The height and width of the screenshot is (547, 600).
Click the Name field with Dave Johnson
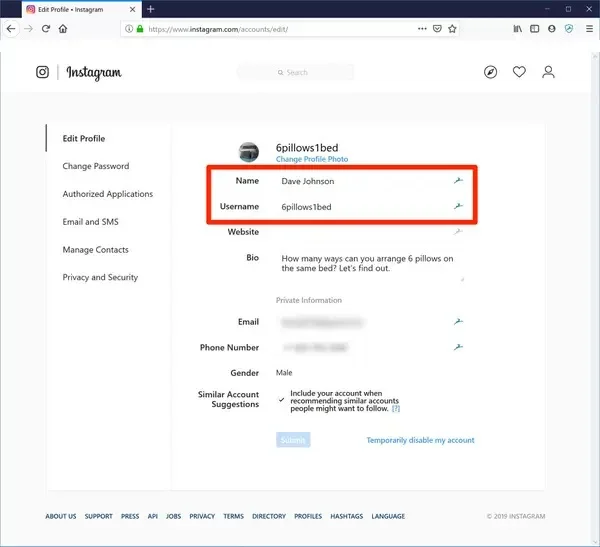pos(360,181)
